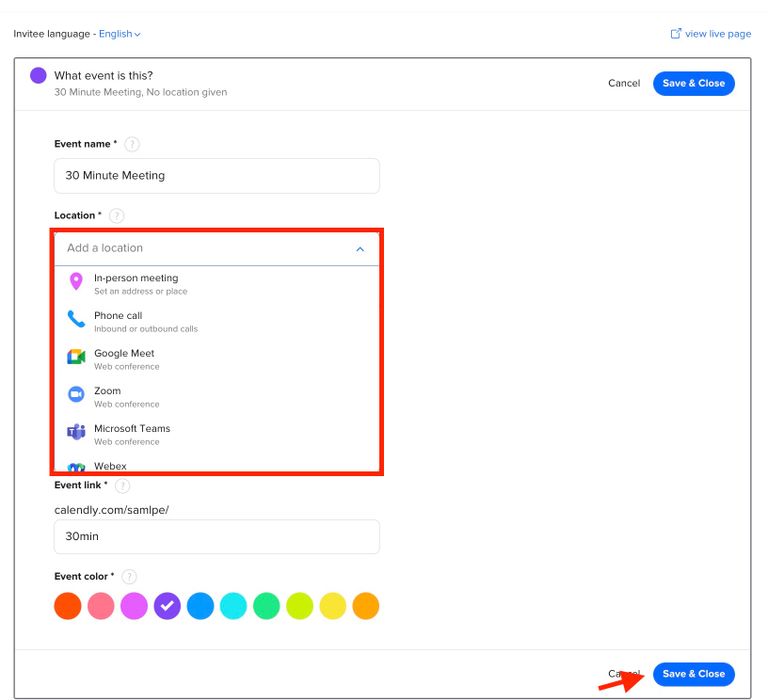Click the Location help question-mark icon
This screenshot has width=768, height=700.
click(117, 216)
